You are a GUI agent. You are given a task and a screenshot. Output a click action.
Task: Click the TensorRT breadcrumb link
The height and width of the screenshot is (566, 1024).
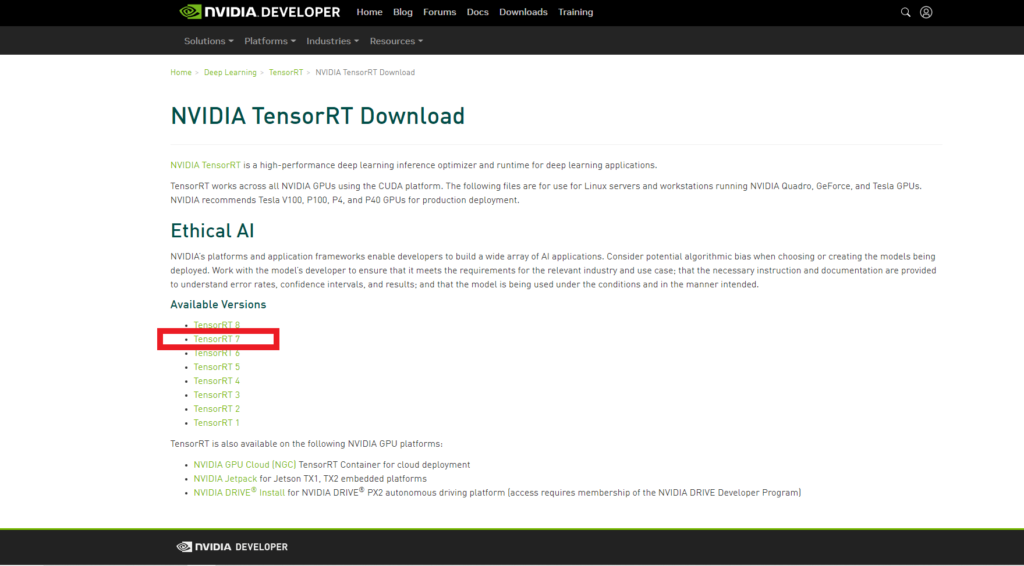(285, 72)
